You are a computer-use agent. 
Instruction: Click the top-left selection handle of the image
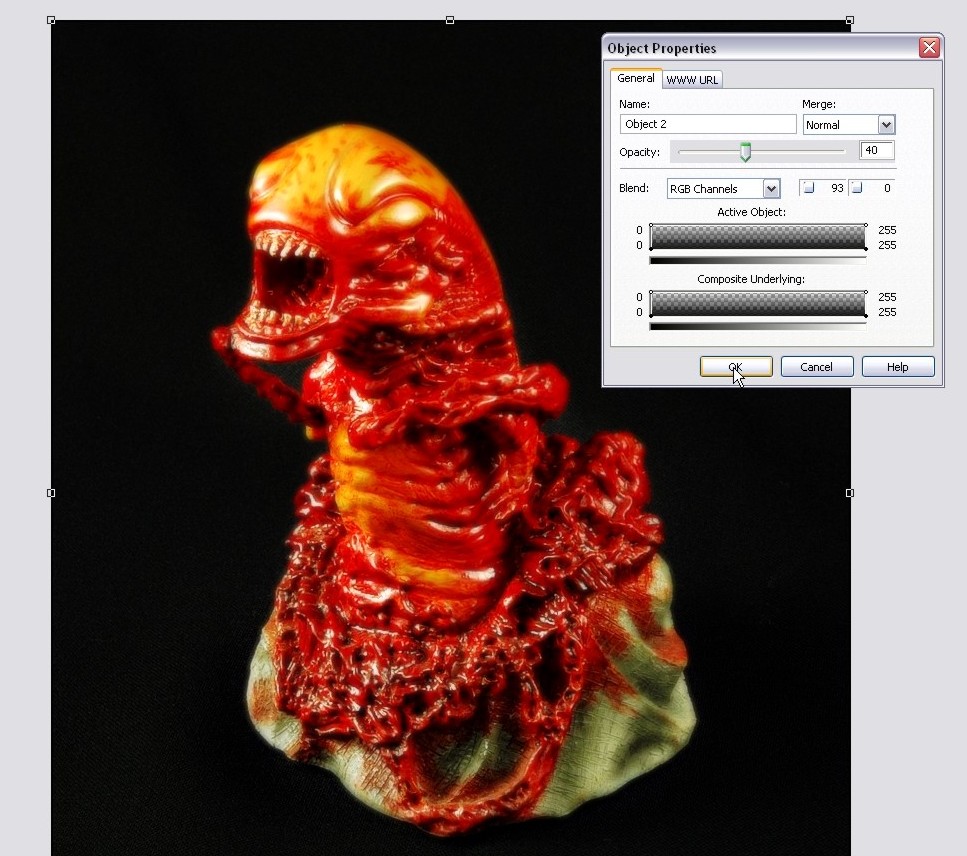51,20
